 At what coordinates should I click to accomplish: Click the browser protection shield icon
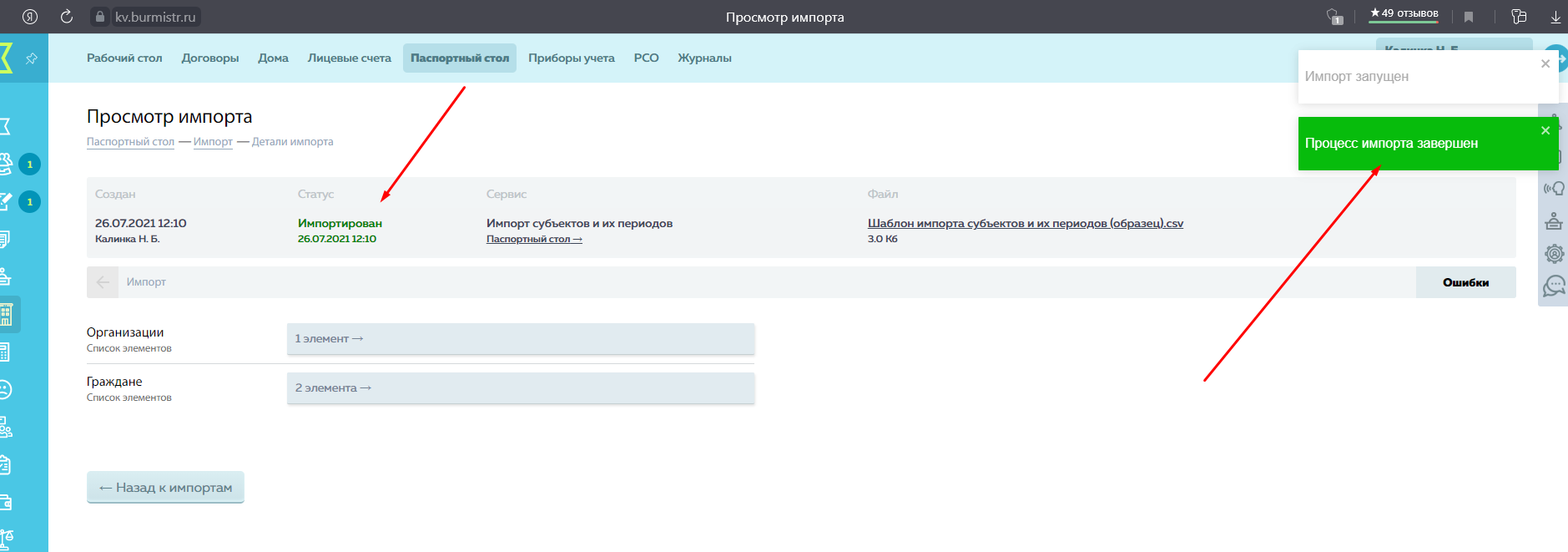pyautogui.click(x=1334, y=17)
